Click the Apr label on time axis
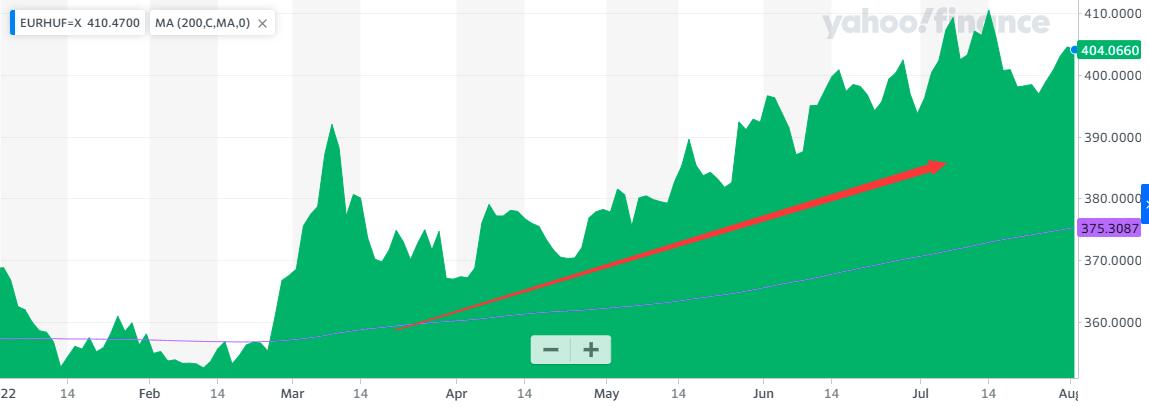The height and width of the screenshot is (407, 1149). (456, 395)
